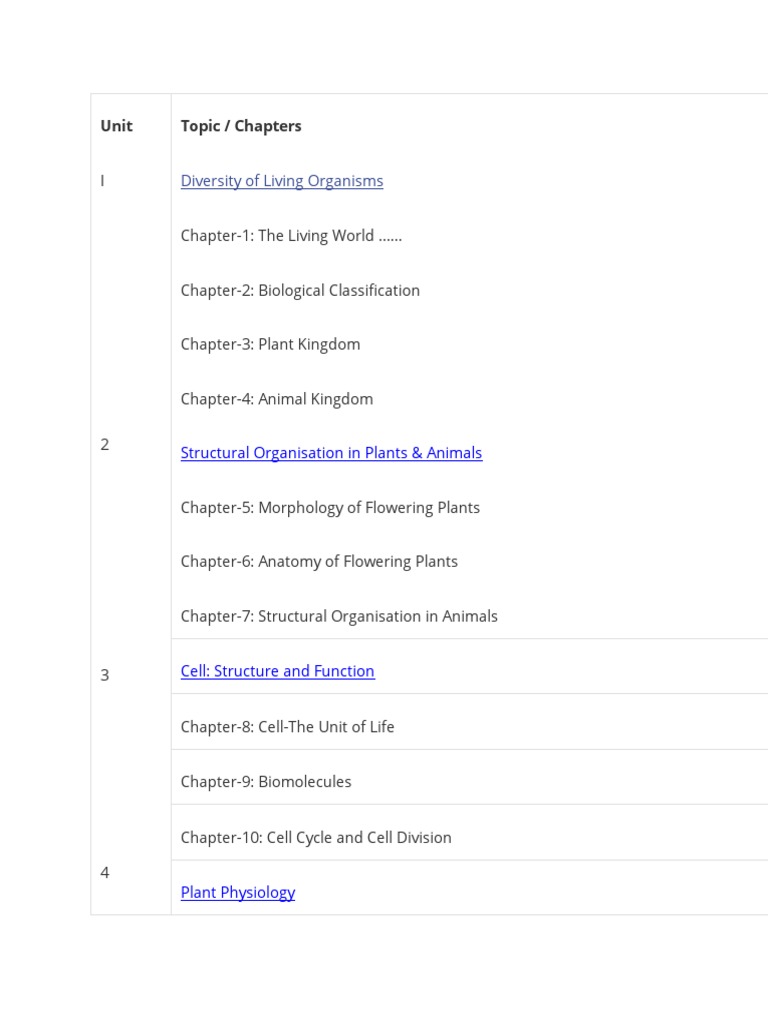Click Structural Organisation in Plants & Animals link

tap(331, 453)
